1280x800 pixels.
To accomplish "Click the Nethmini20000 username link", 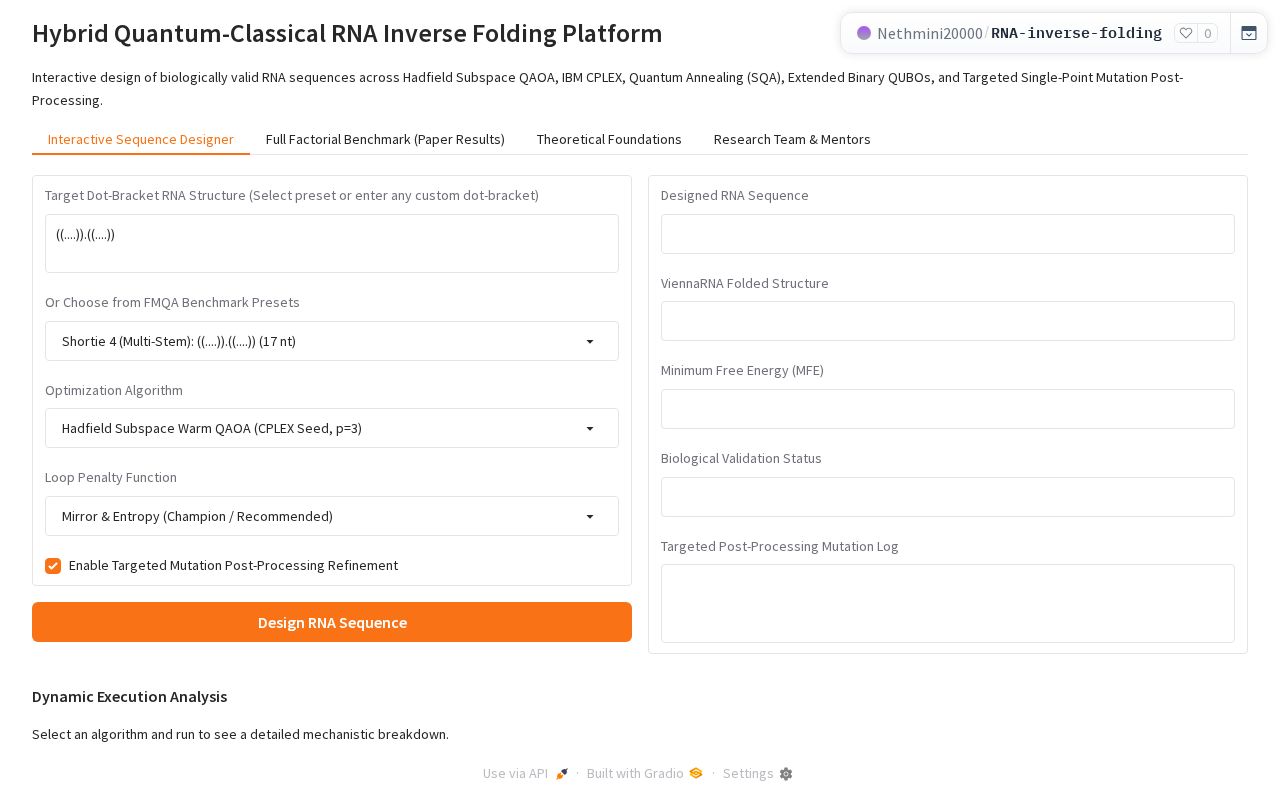I will point(930,33).
